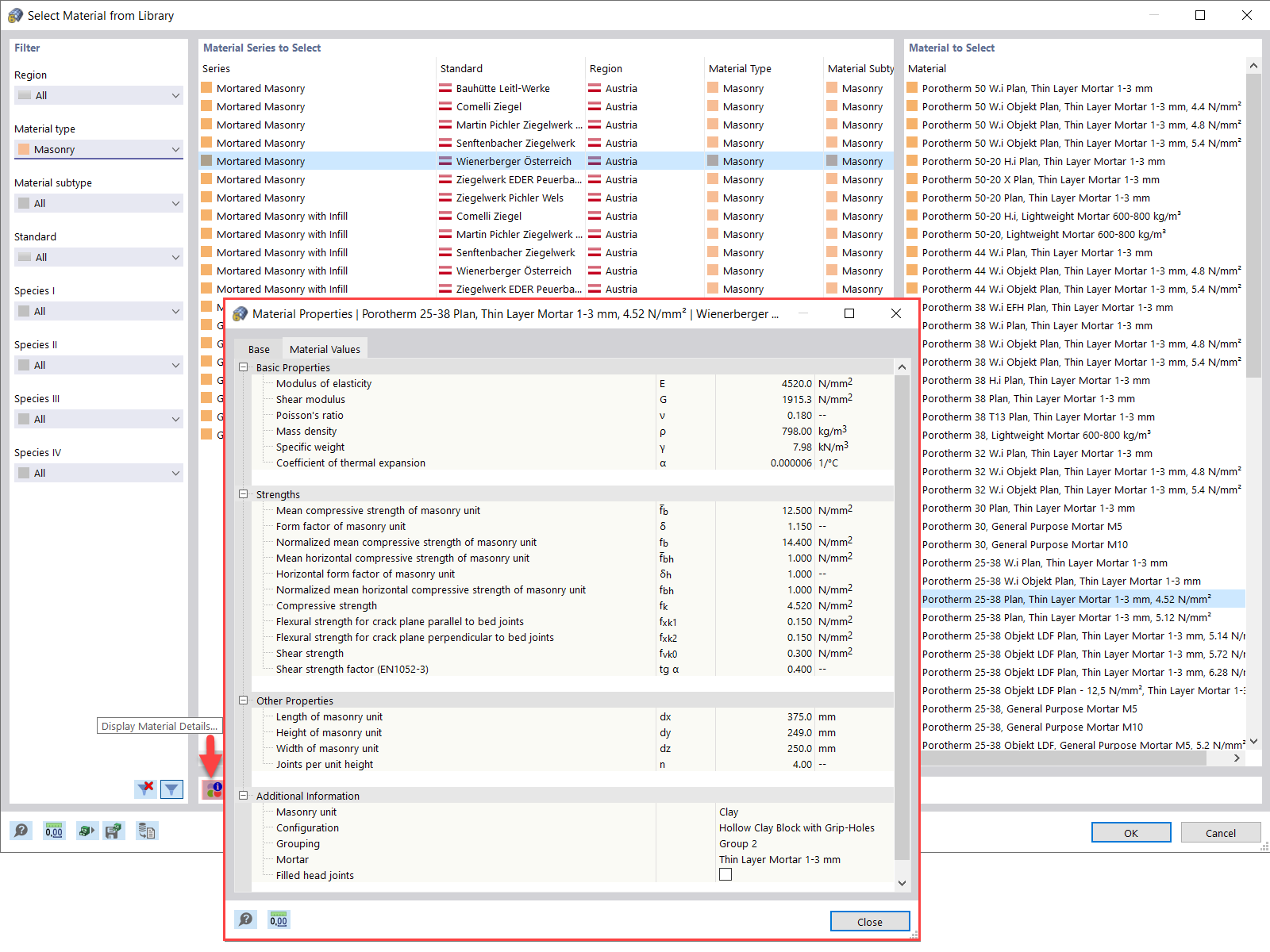Click the swatch of Porotherm 44 W.i Plan
This screenshot has width=1270, height=952.
[x=912, y=252]
